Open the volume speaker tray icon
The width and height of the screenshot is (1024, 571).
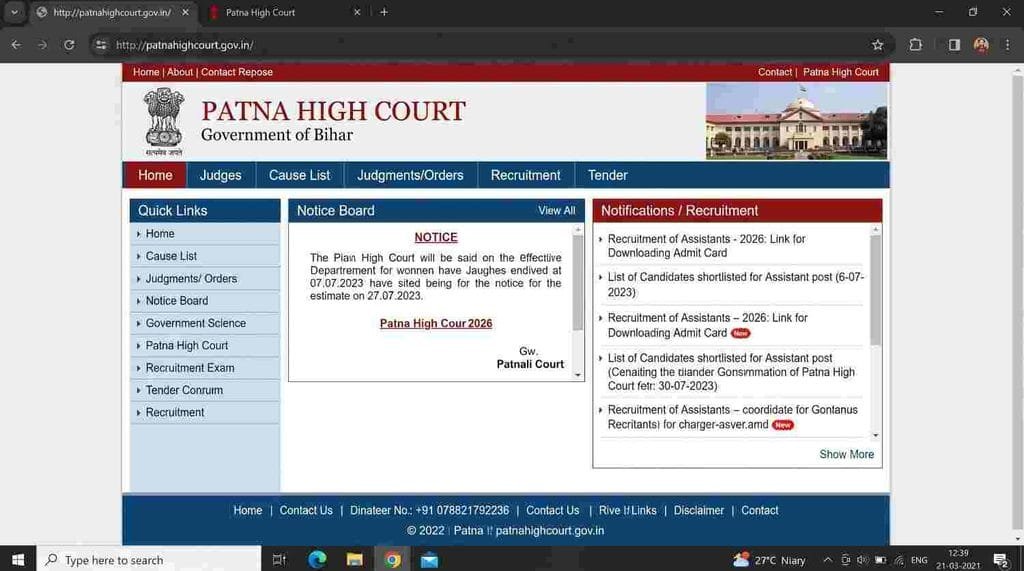pos(863,560)
